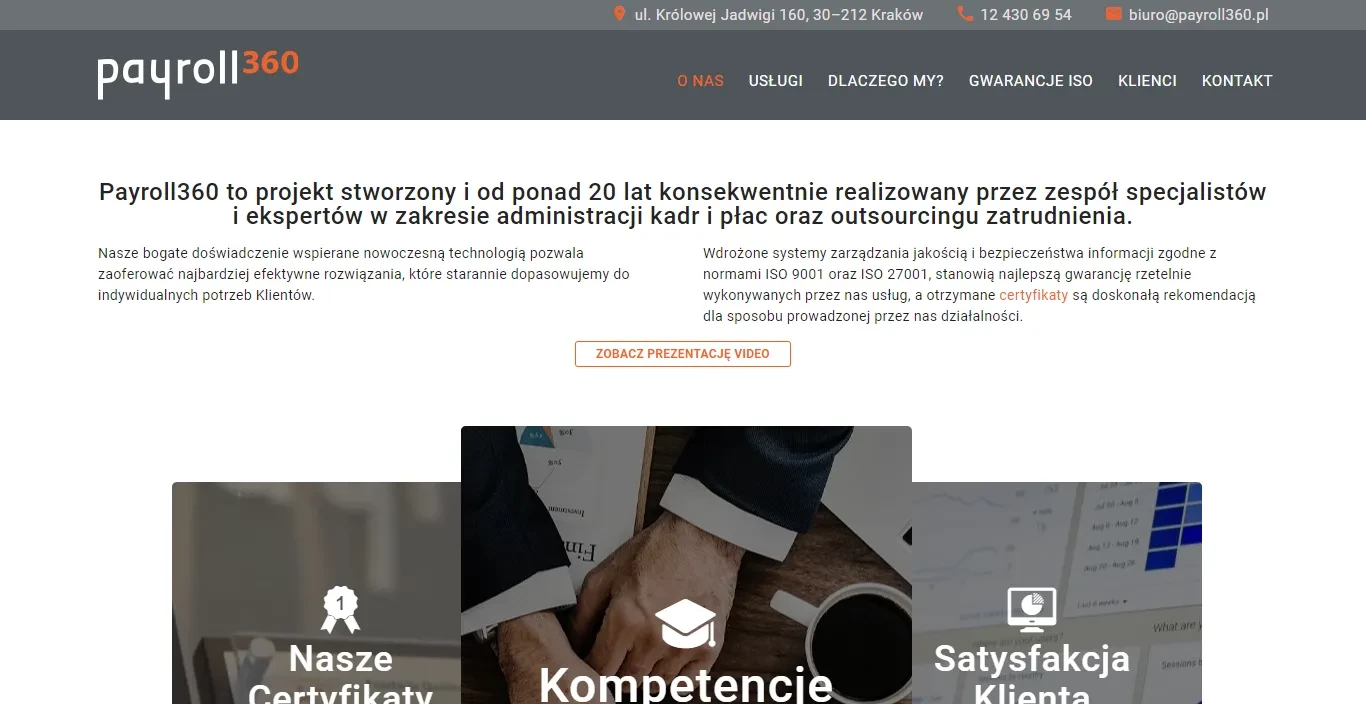1366x704 pixels.
Task: Click the phone handset icon
Action: point(965,14)
